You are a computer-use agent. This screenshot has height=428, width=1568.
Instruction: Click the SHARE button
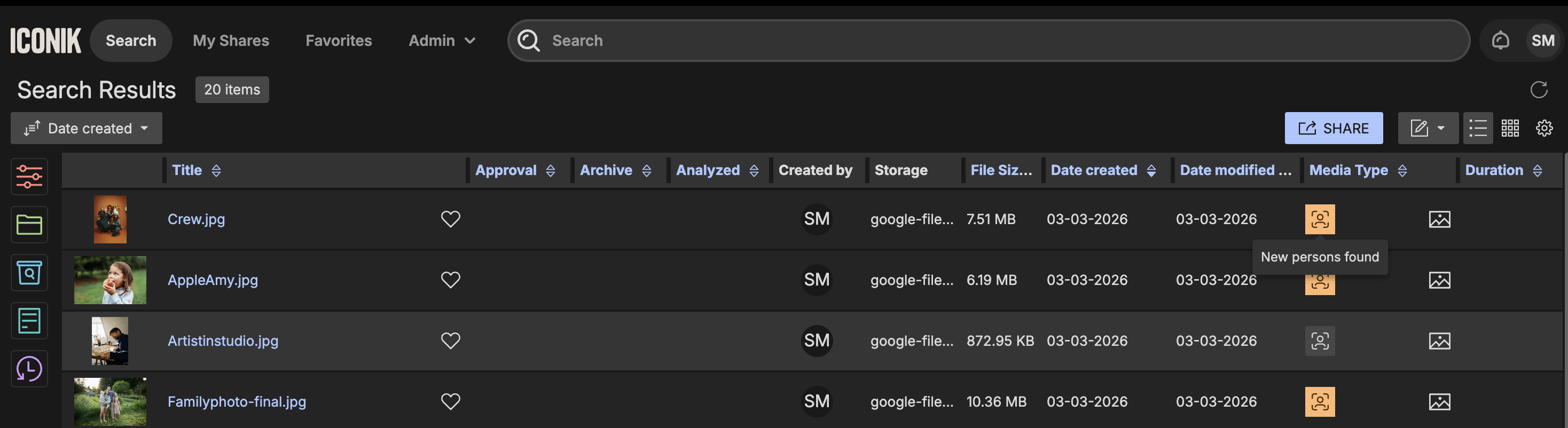[x=1333, y=128]
